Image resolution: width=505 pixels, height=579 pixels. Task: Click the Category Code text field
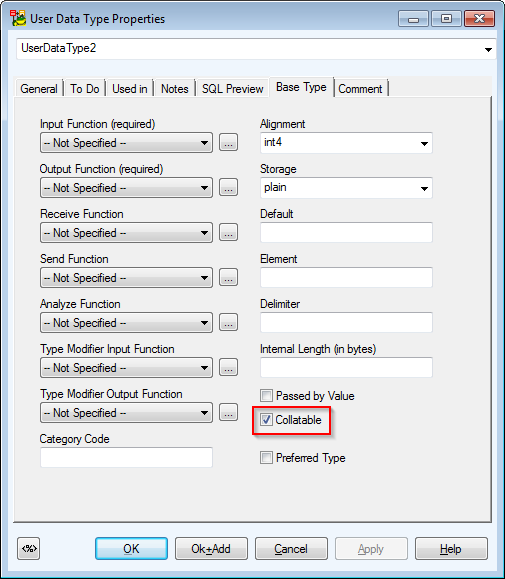click(126, 458)
